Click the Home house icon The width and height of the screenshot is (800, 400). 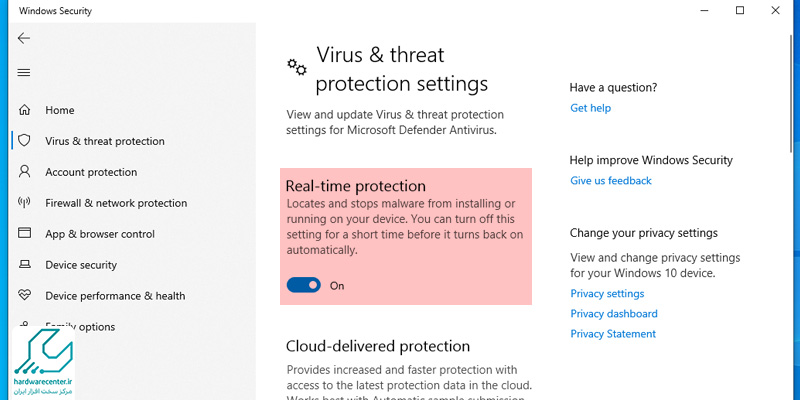click(x=24, y=110)
